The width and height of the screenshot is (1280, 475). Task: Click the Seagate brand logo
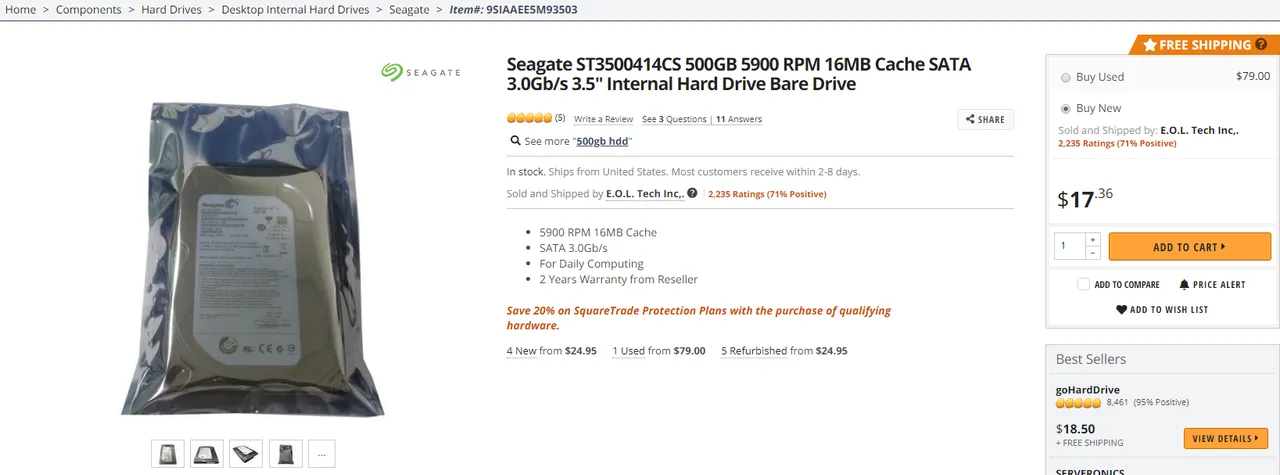(420, 72)
